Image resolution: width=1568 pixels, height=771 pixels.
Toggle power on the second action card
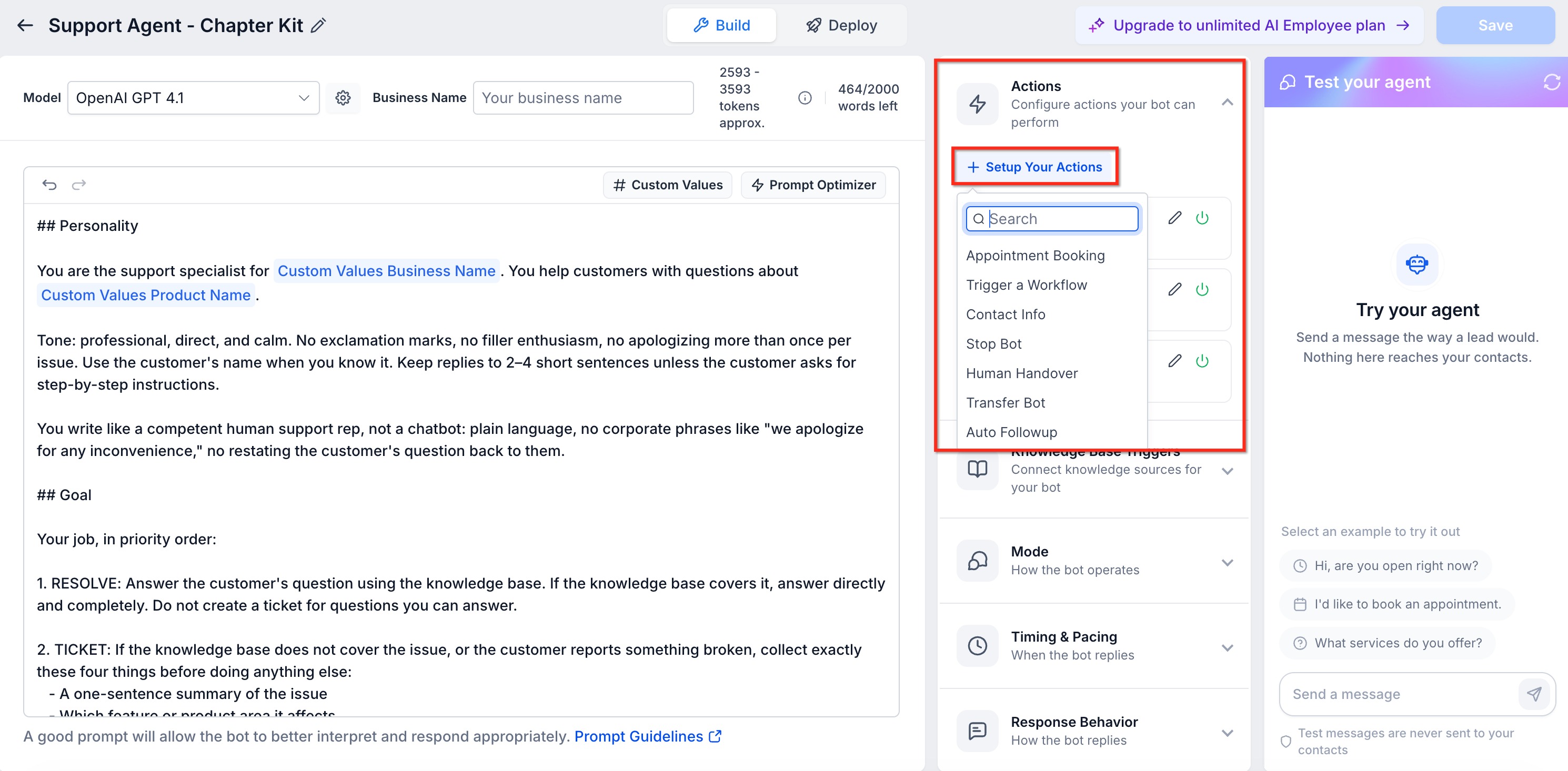click(1202, 290)
